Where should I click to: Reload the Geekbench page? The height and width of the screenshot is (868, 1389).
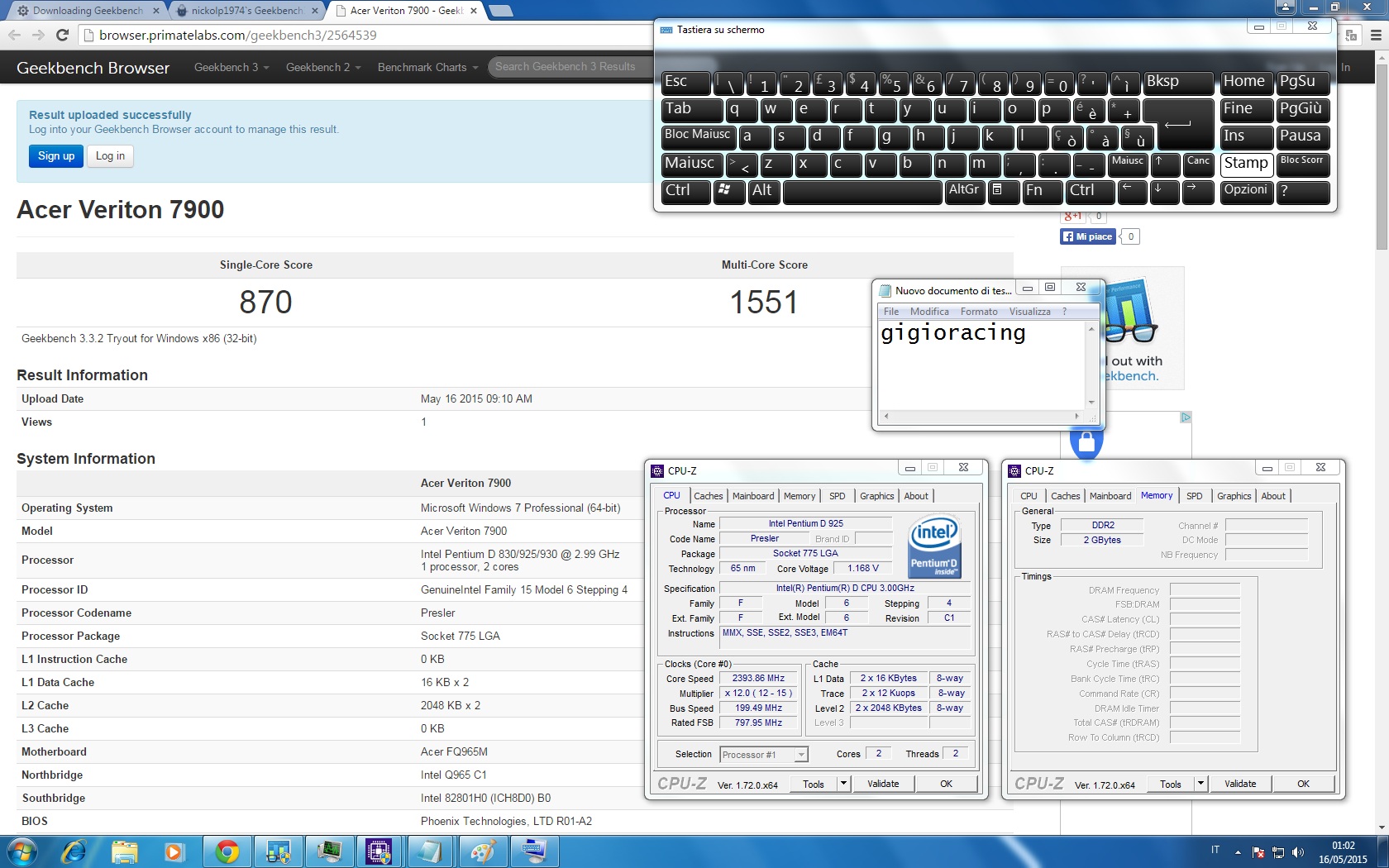(62, 35)
